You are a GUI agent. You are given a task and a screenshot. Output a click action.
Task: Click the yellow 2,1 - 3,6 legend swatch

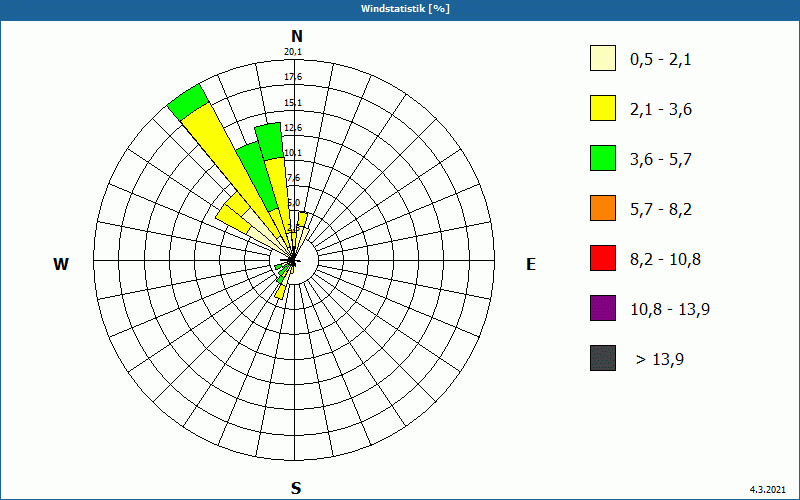pyautogui.click(x=603, y=108)
